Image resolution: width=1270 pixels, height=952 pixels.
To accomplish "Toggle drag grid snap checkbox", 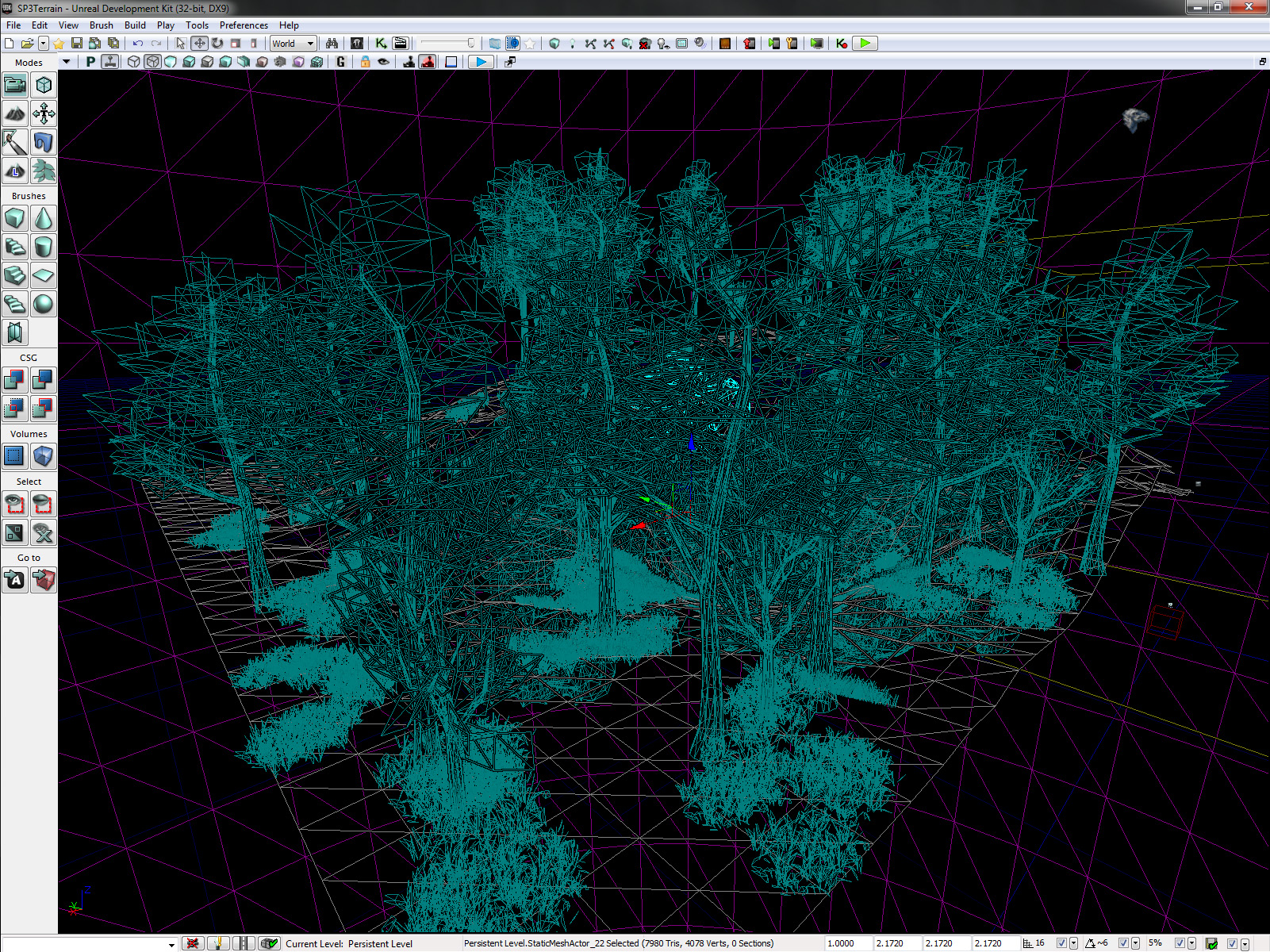I will coord(1061,943).
